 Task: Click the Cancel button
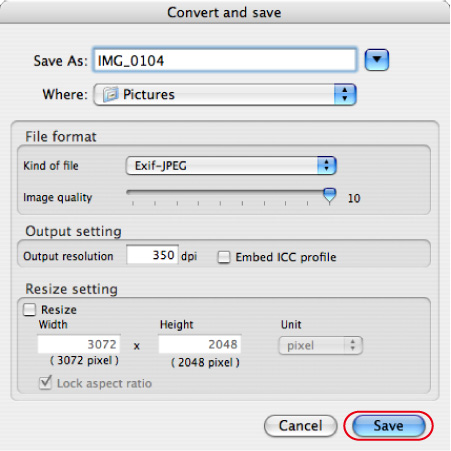click(300, 426)
